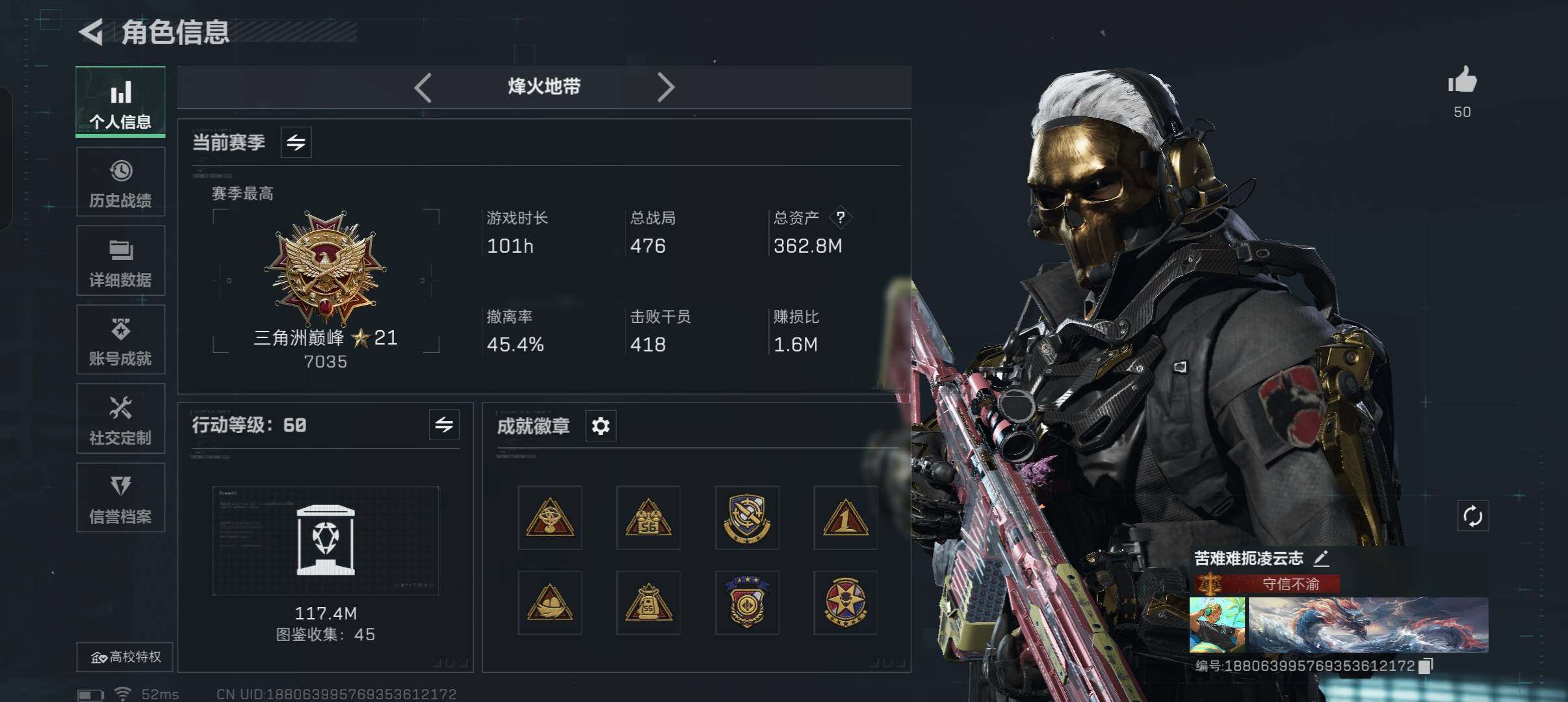
Task: Switch to previous mode with left chevron
Action: 423,87
